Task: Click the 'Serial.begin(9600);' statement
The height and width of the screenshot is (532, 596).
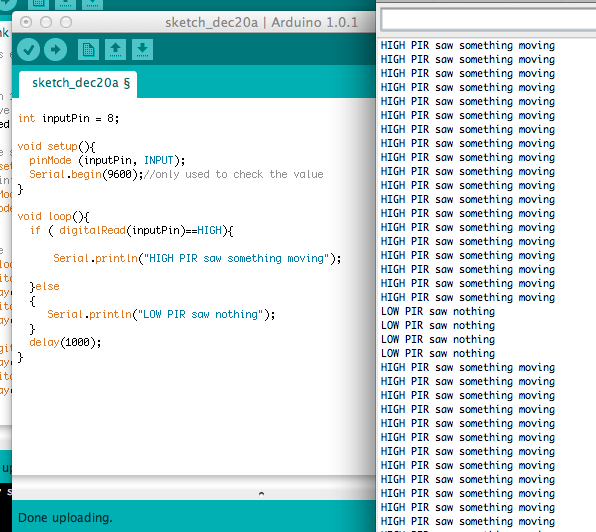Action: 86,174
